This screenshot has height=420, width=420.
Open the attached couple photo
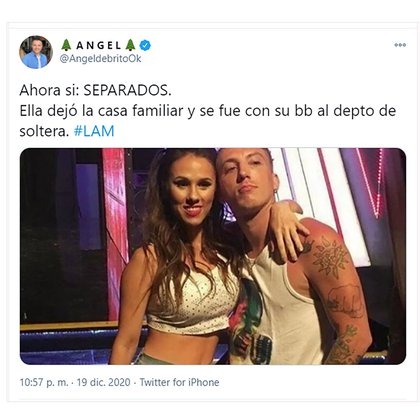(x=213, y=256)
